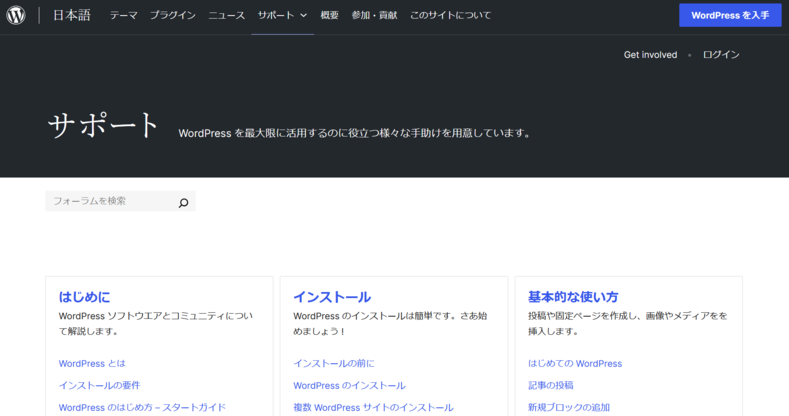Viewport: 789px width, 416px height.
Task: Expand the サポート menu chevron
Action: [x=303, y=16]
